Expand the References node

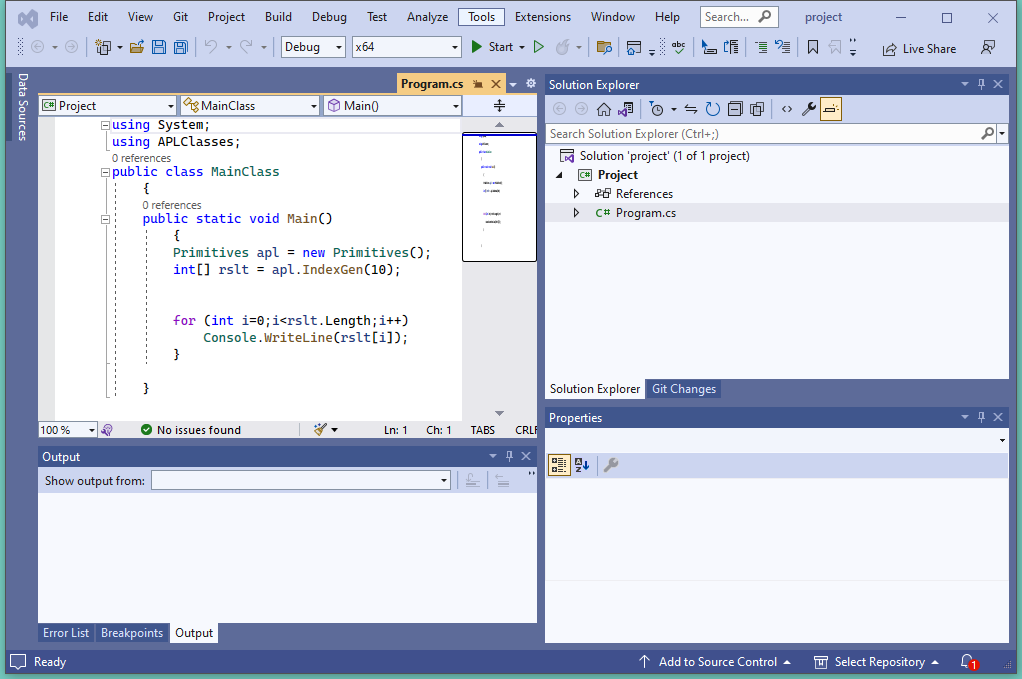(576, 194)
